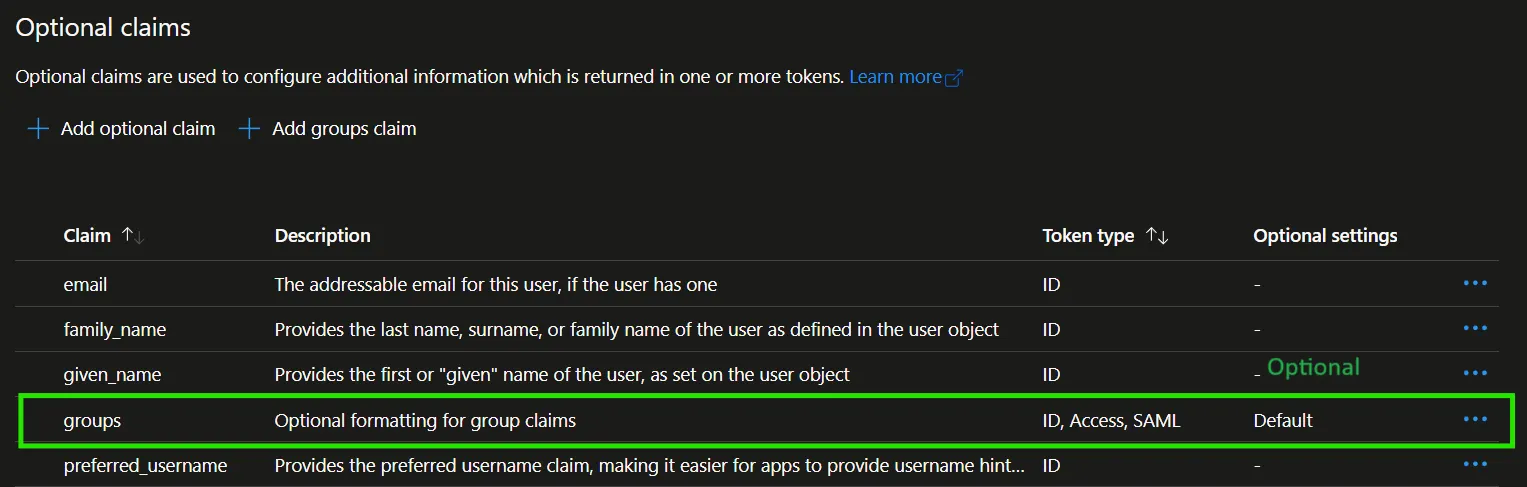Image resolution: width=1527 pixels, height=487 pixels.
Task: Click the external link icon after Learn more
Action: click(953, 78)
